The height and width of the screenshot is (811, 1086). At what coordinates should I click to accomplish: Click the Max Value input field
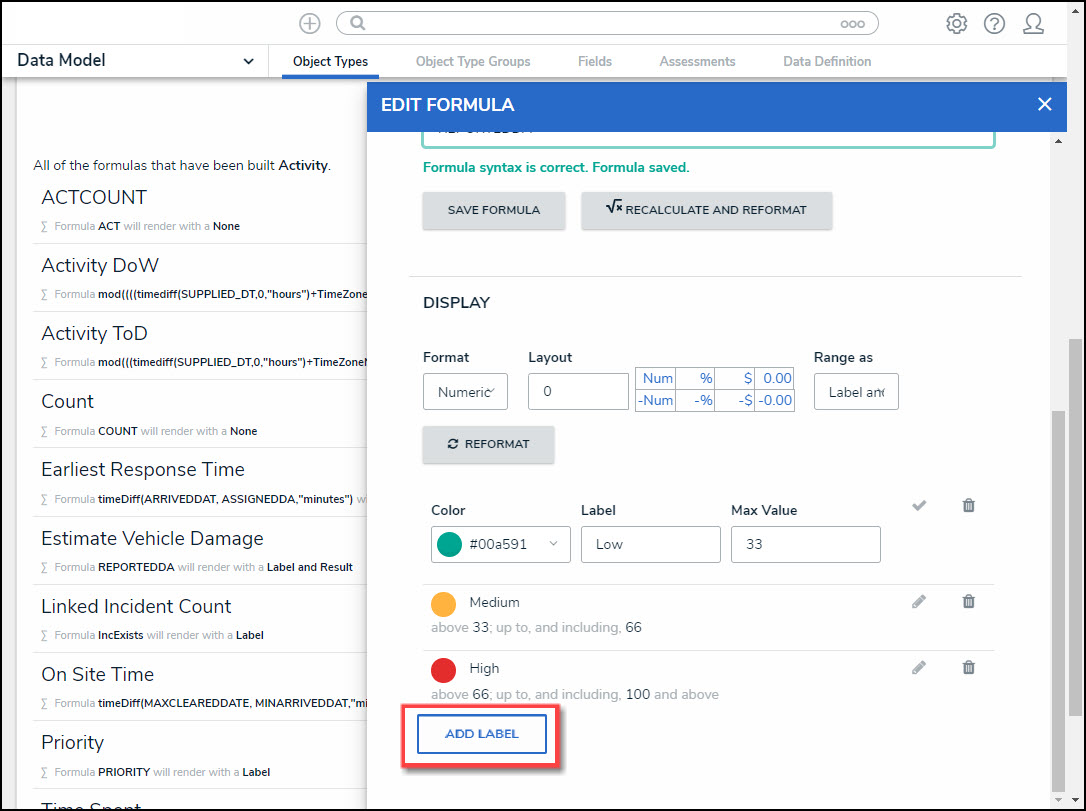tap(805, 544)
